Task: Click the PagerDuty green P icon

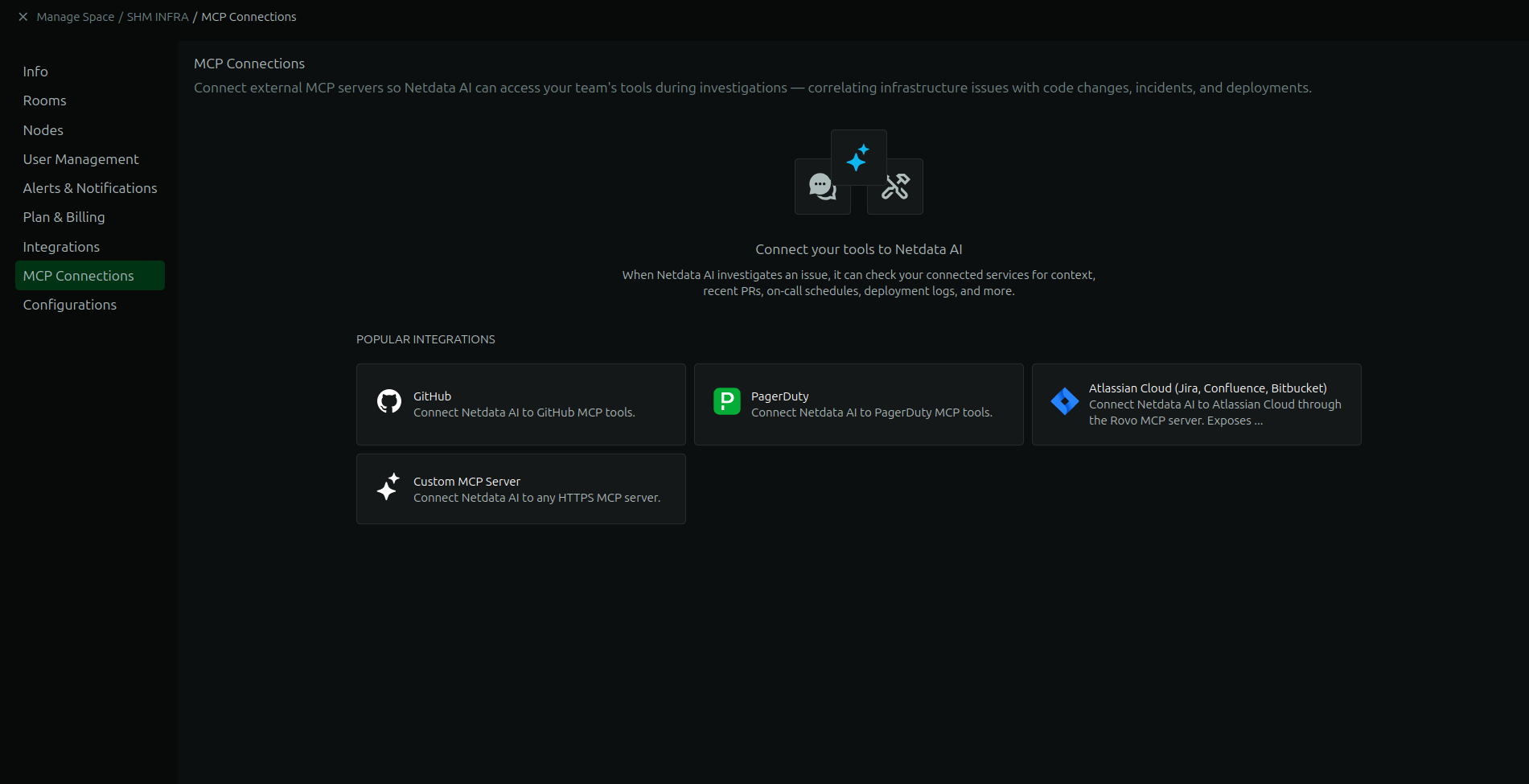Action: point(727,401)
